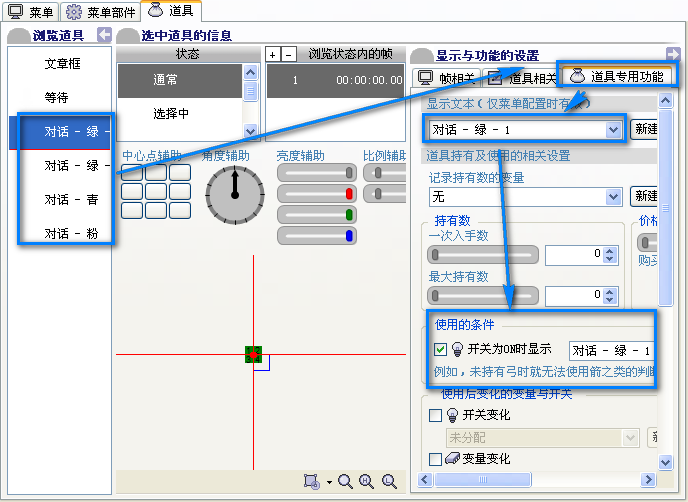Select the 通常 state row
The width and height of the screenshot is (688, 502).
coord(180,80)
